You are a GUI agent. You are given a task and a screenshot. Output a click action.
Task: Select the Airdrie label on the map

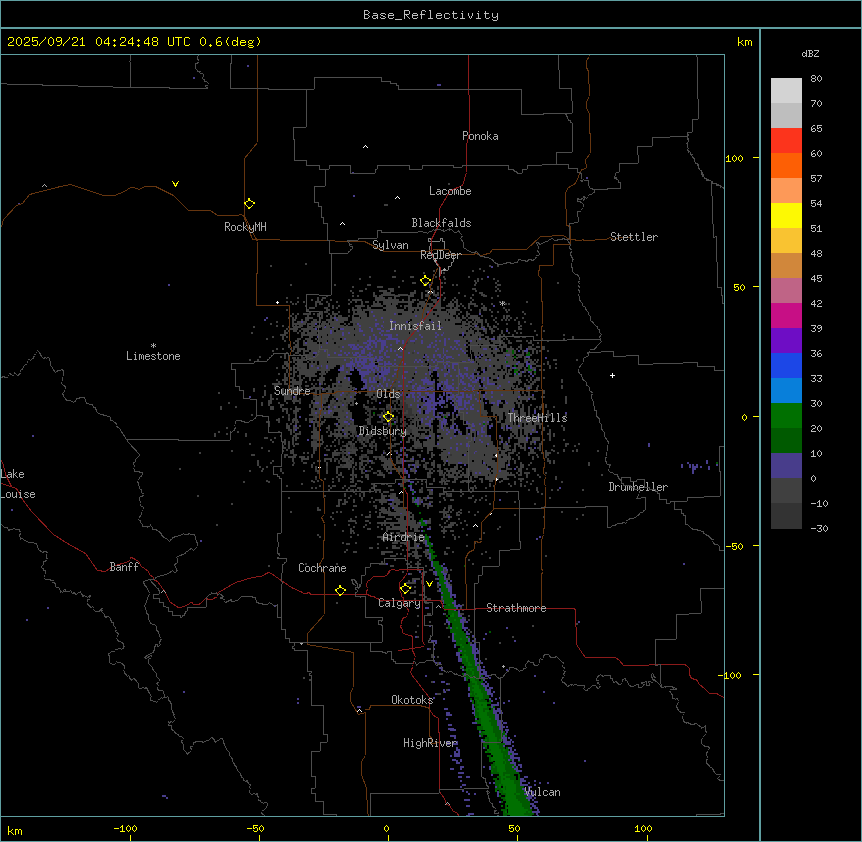point(403,537)
